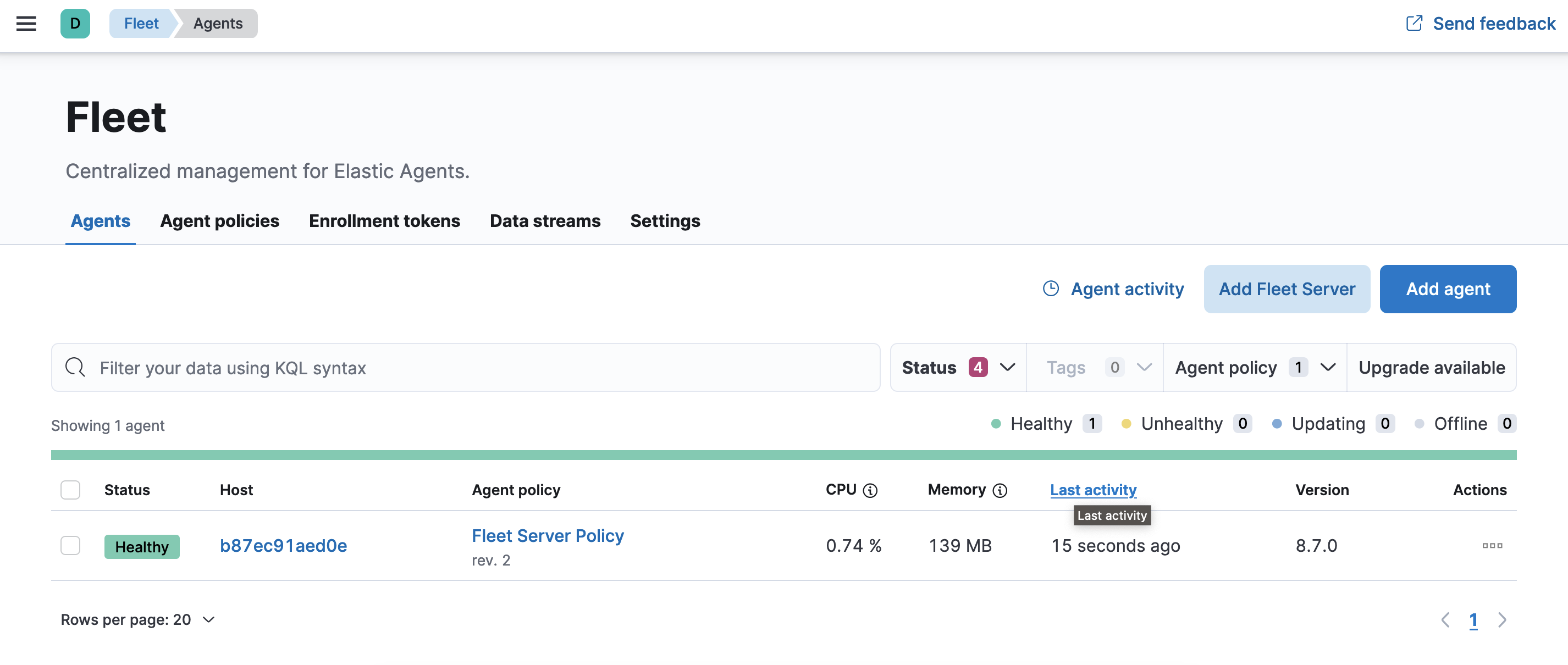
Task: Switch to the Agent policies tab
Action: [219, 221]
